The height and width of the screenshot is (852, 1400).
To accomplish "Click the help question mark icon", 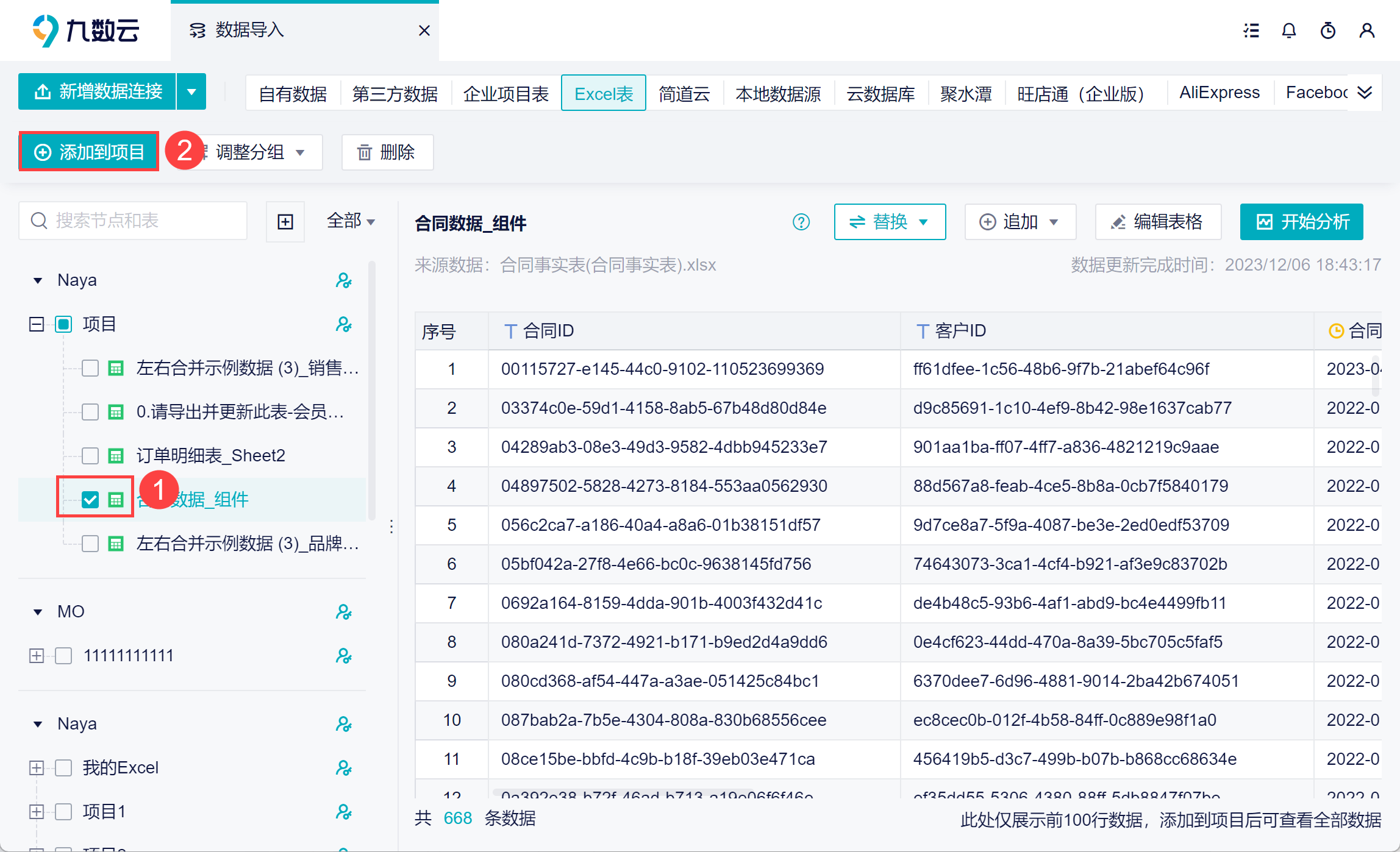I will pyautogui.click(x=801, y=222).
